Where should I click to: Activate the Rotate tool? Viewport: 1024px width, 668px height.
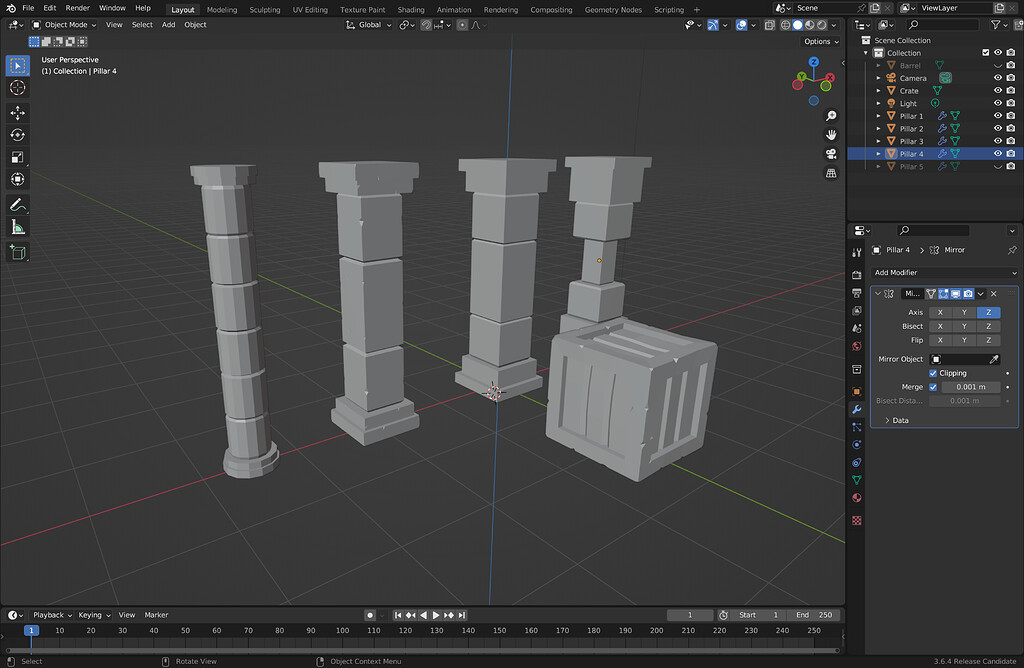pyautogui.click(x=17, y=134)
